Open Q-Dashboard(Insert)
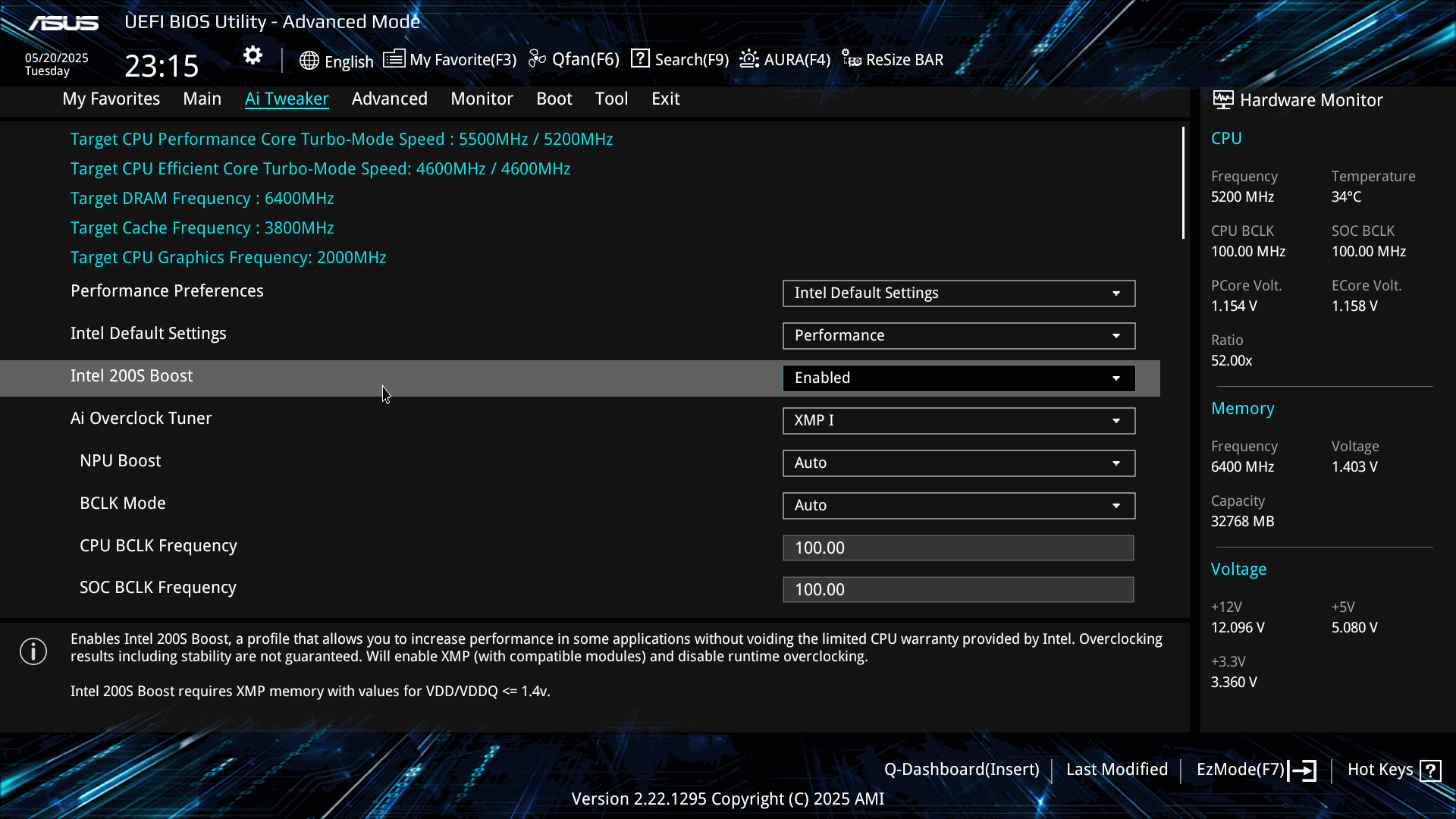 coord(962,770)
